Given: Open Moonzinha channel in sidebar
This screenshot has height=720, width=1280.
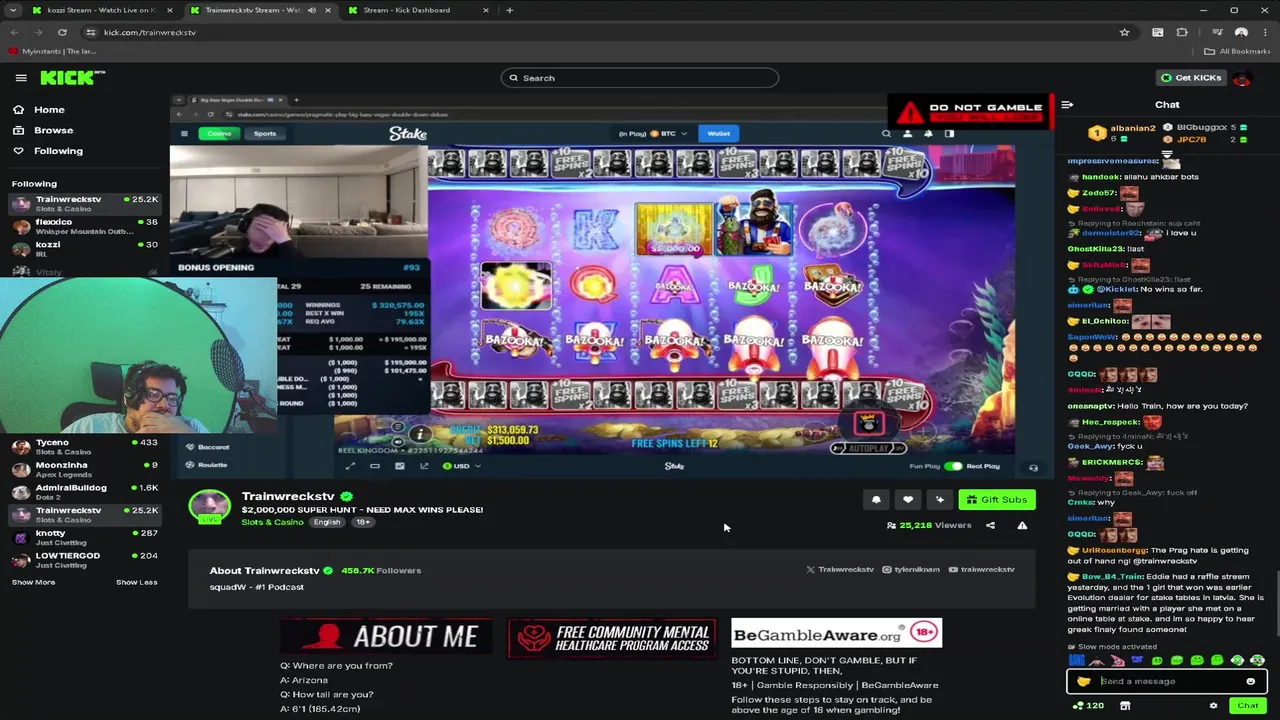Looking at the screenshot, I should (x=84, y=469).
